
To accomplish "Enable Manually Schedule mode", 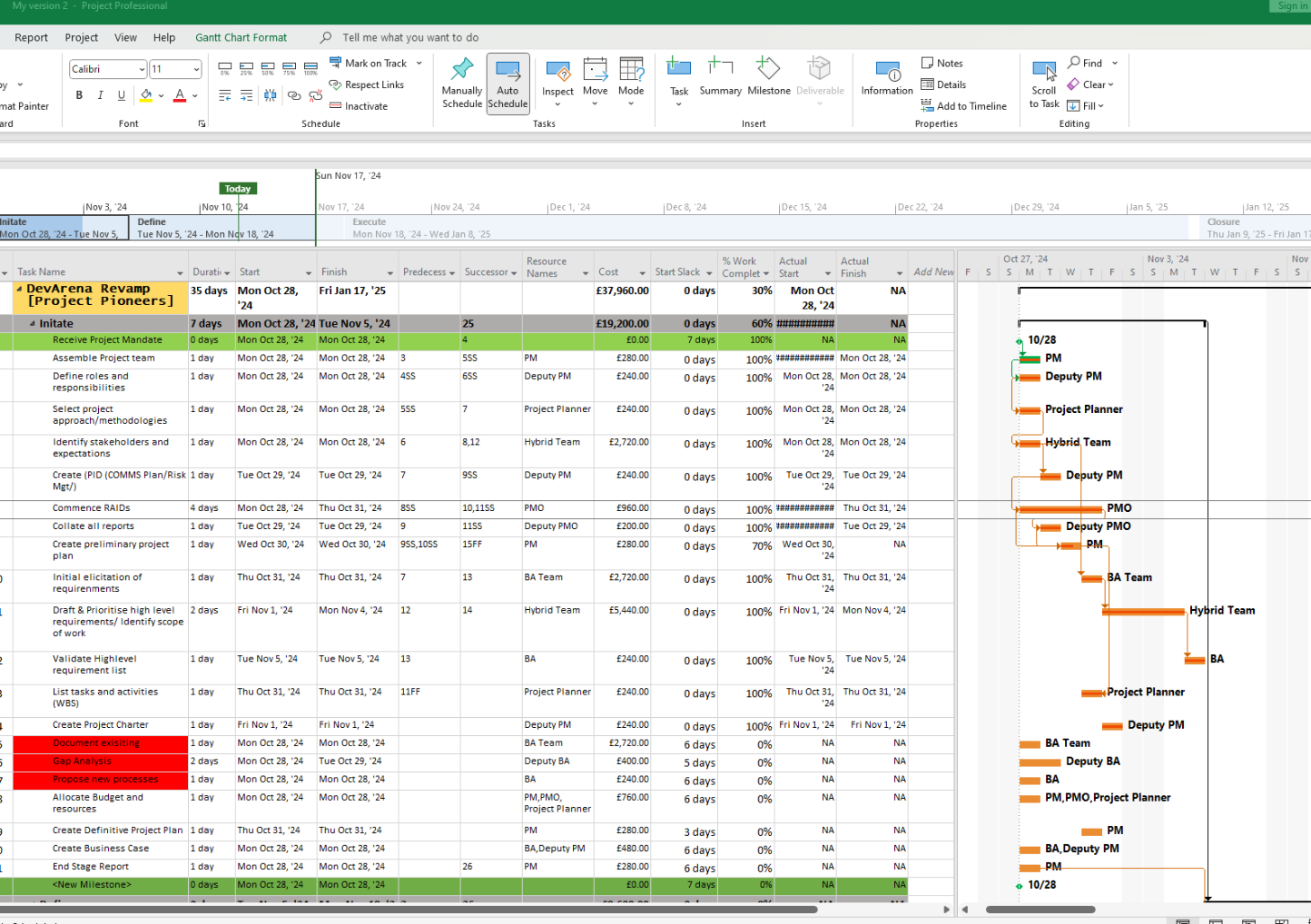I will click(461, 80).
